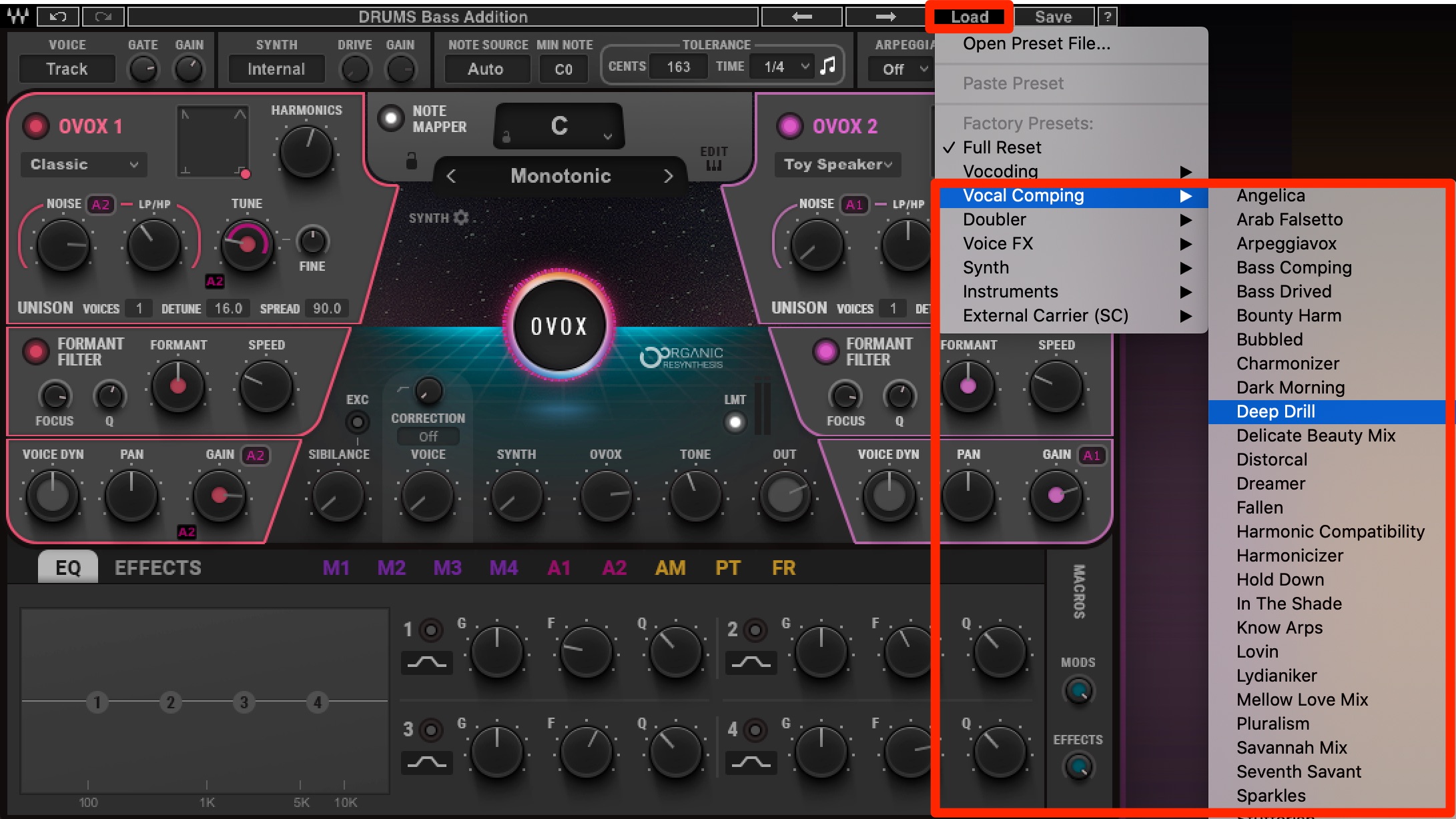Click the Correction Off button

pos(428,436)
